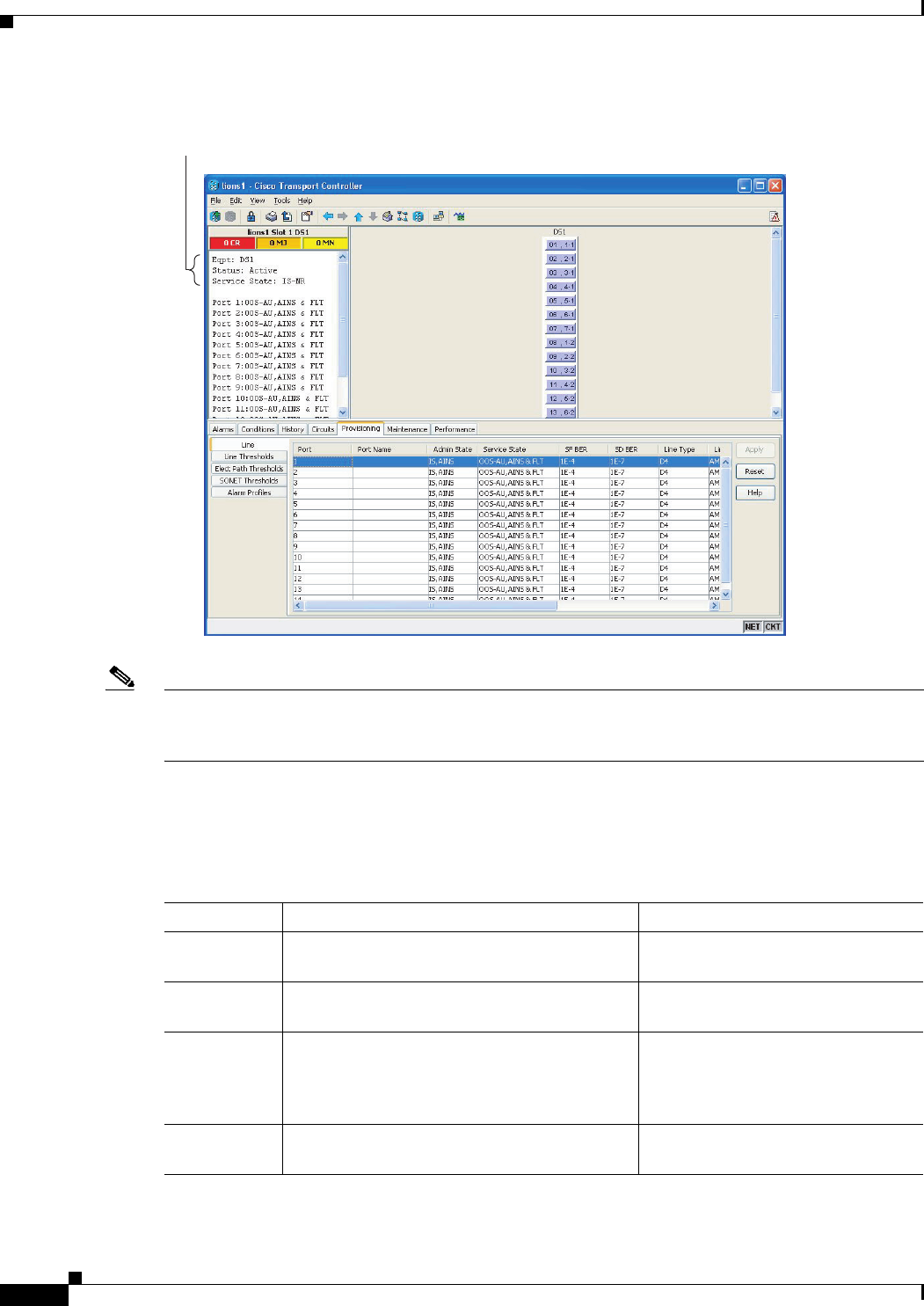Click the NET status indicator

coord(753,627)
